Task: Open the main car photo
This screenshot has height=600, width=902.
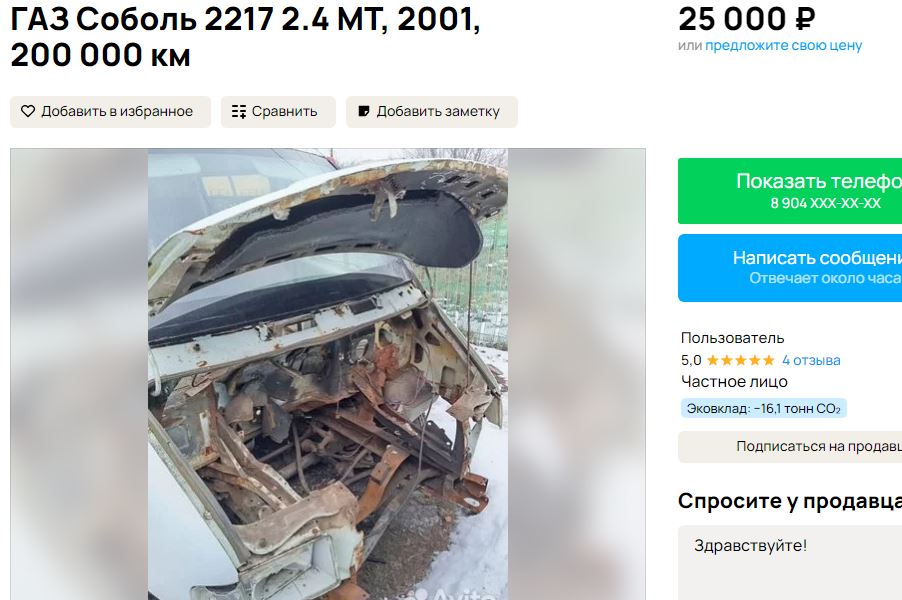Action: point(328,374)
